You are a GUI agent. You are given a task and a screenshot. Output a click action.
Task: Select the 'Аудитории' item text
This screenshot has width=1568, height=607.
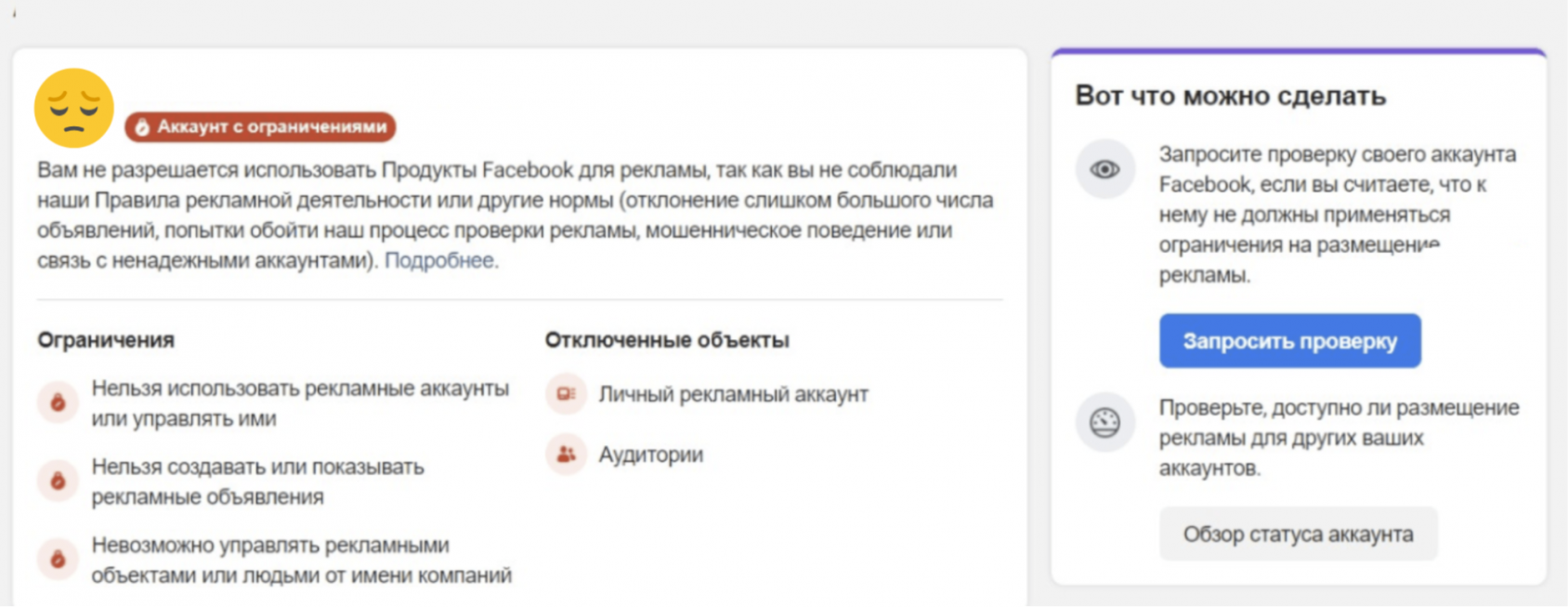[x=650, y=455]
